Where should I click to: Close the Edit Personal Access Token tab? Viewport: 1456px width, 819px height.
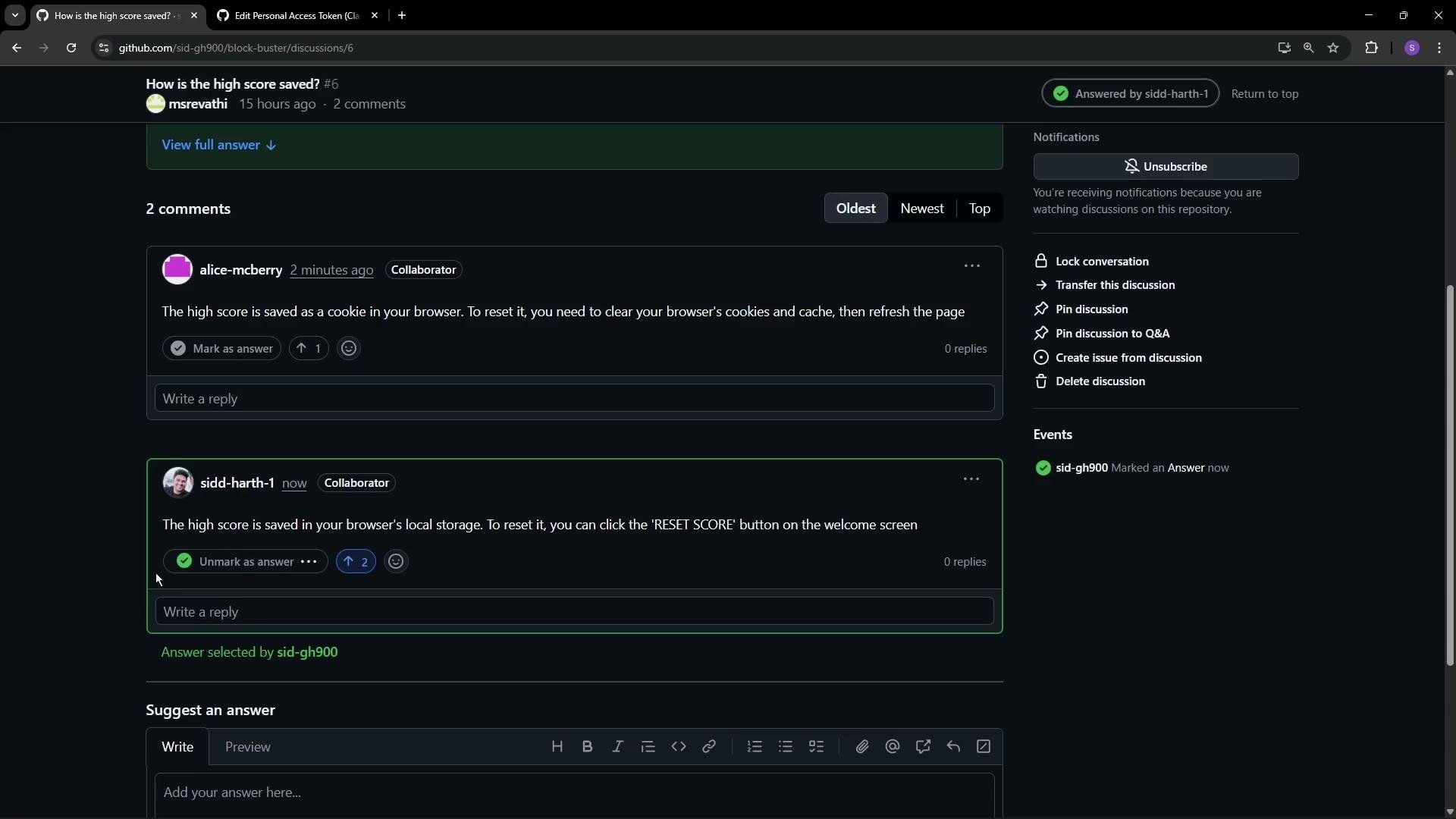(x=375, y=15)
